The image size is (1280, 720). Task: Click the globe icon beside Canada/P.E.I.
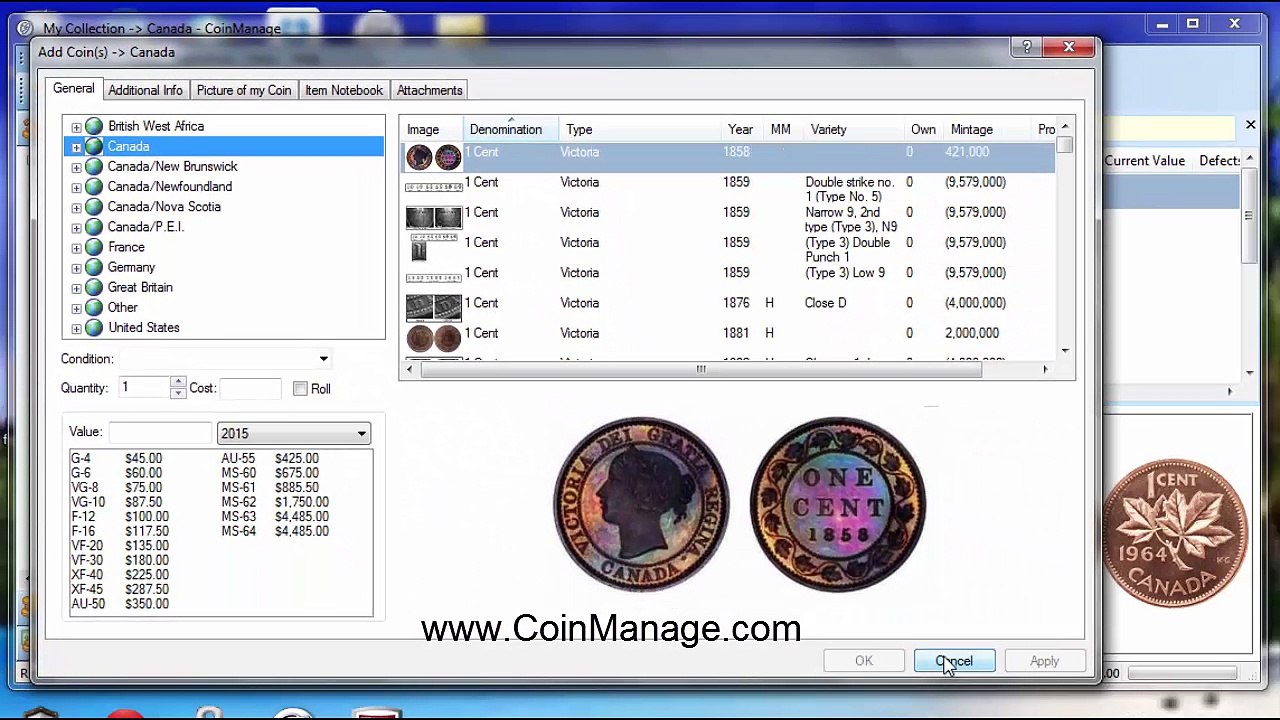(94, 226)
